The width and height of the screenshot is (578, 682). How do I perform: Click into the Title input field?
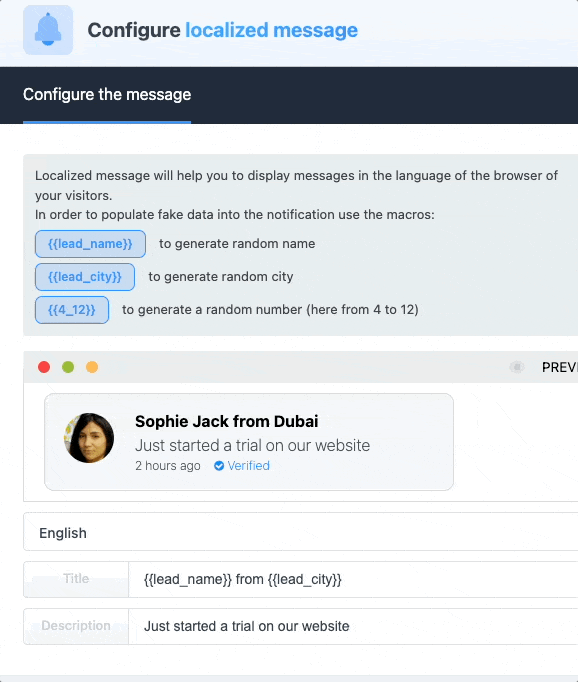353,579
